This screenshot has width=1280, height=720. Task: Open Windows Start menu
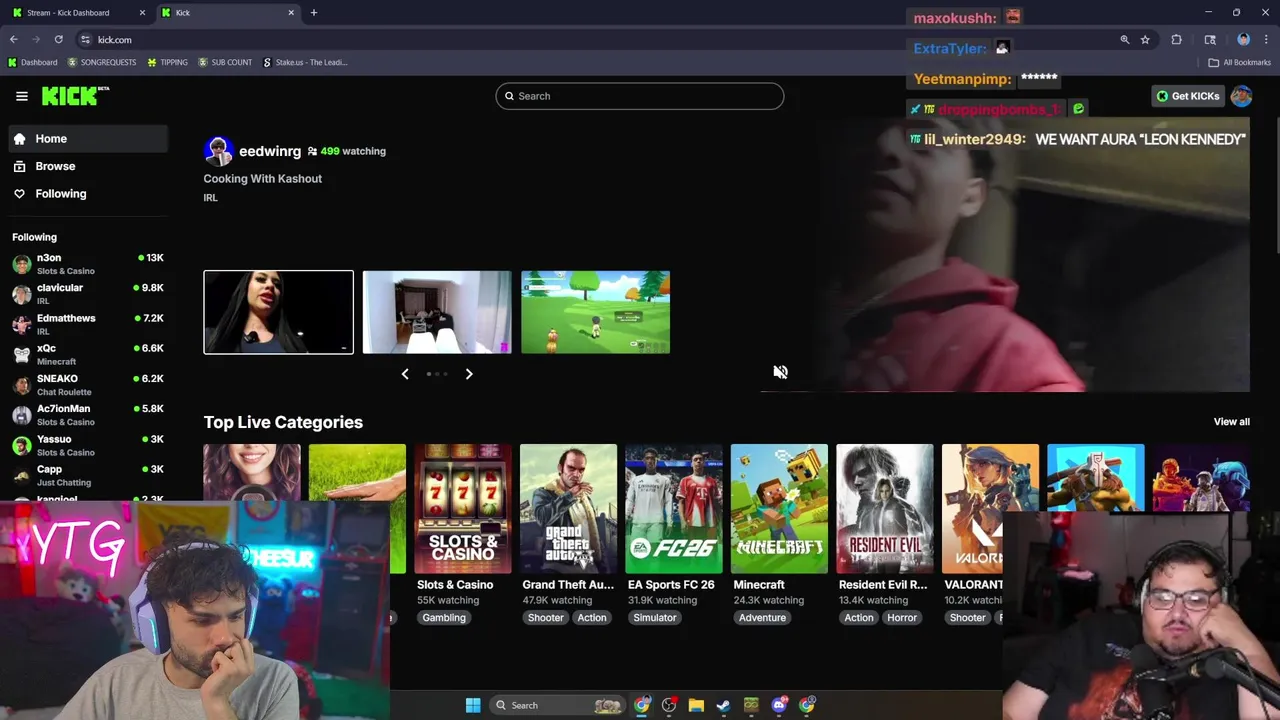[x=473, y=705]
